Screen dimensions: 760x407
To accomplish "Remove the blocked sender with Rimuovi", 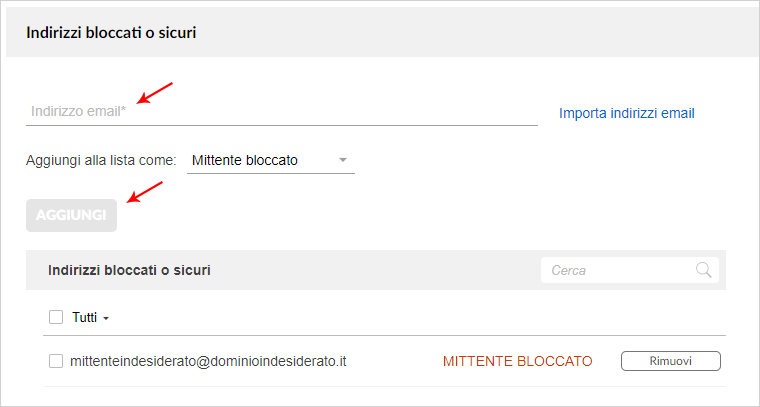I will (x=670, y=361).
